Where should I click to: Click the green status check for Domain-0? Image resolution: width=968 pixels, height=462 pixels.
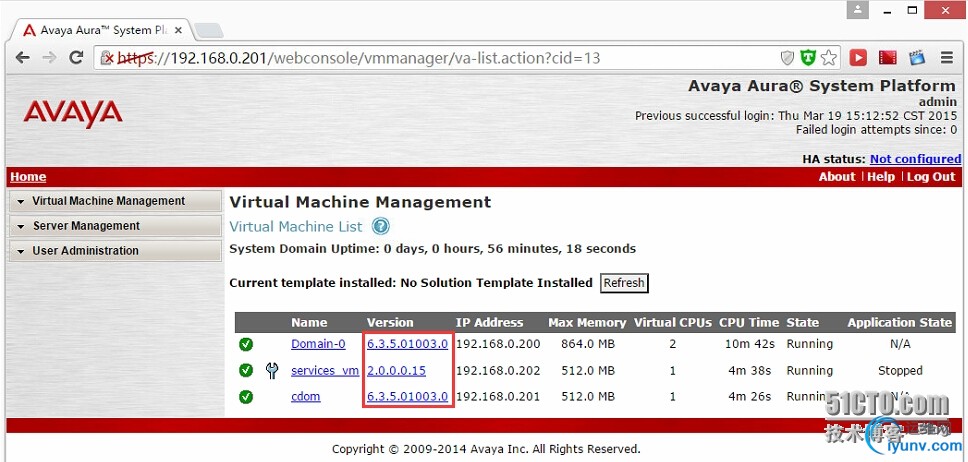(x=246, y=344)
